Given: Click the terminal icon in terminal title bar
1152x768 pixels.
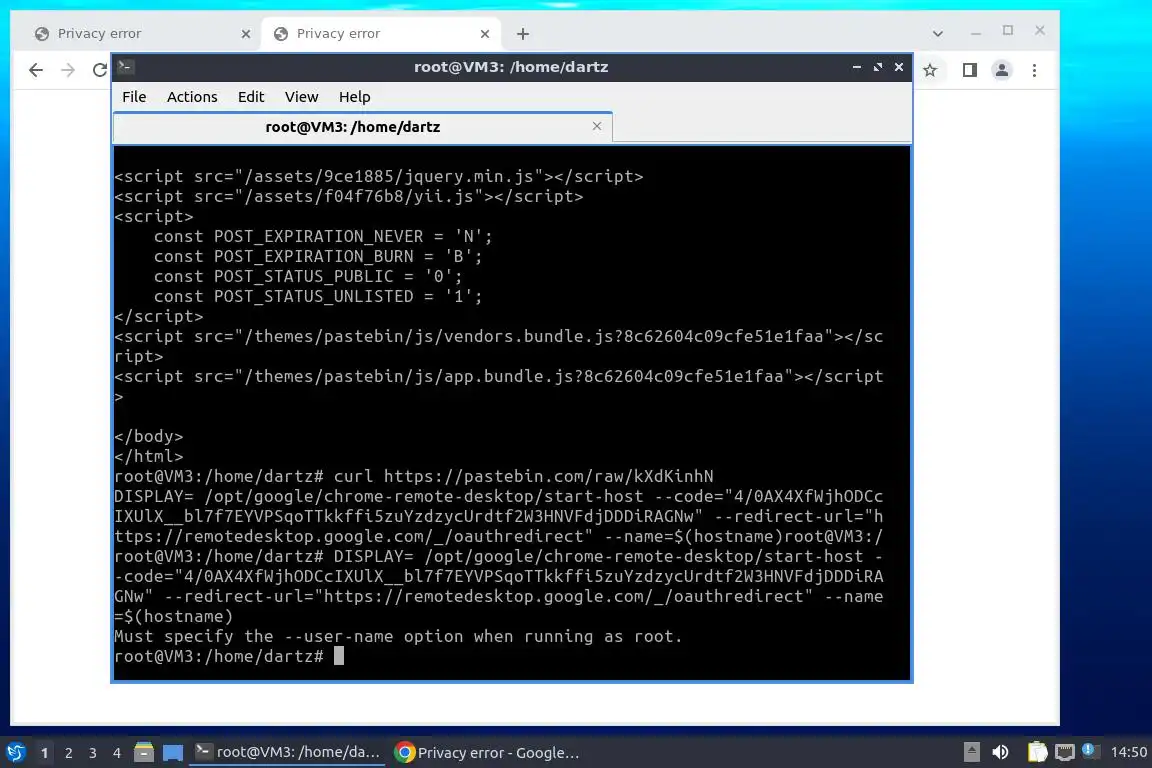Looking at the screenshot, I should [125, 67].
